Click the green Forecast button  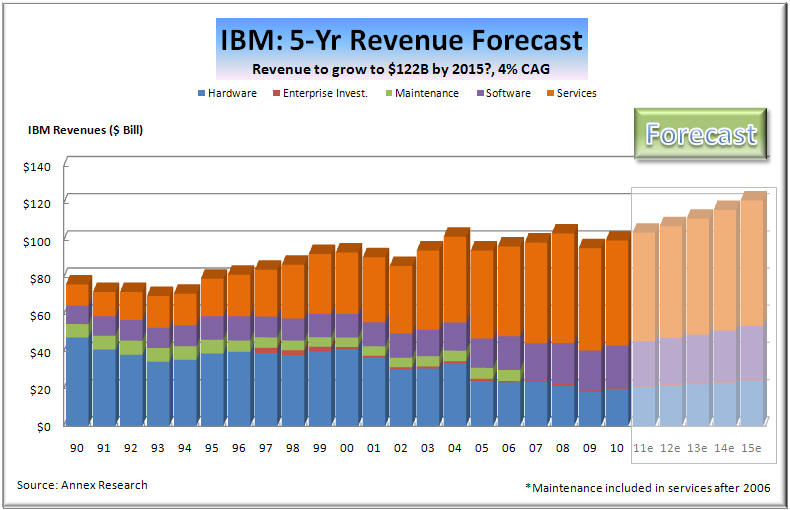pyautogui.click(x=700, y=134)
